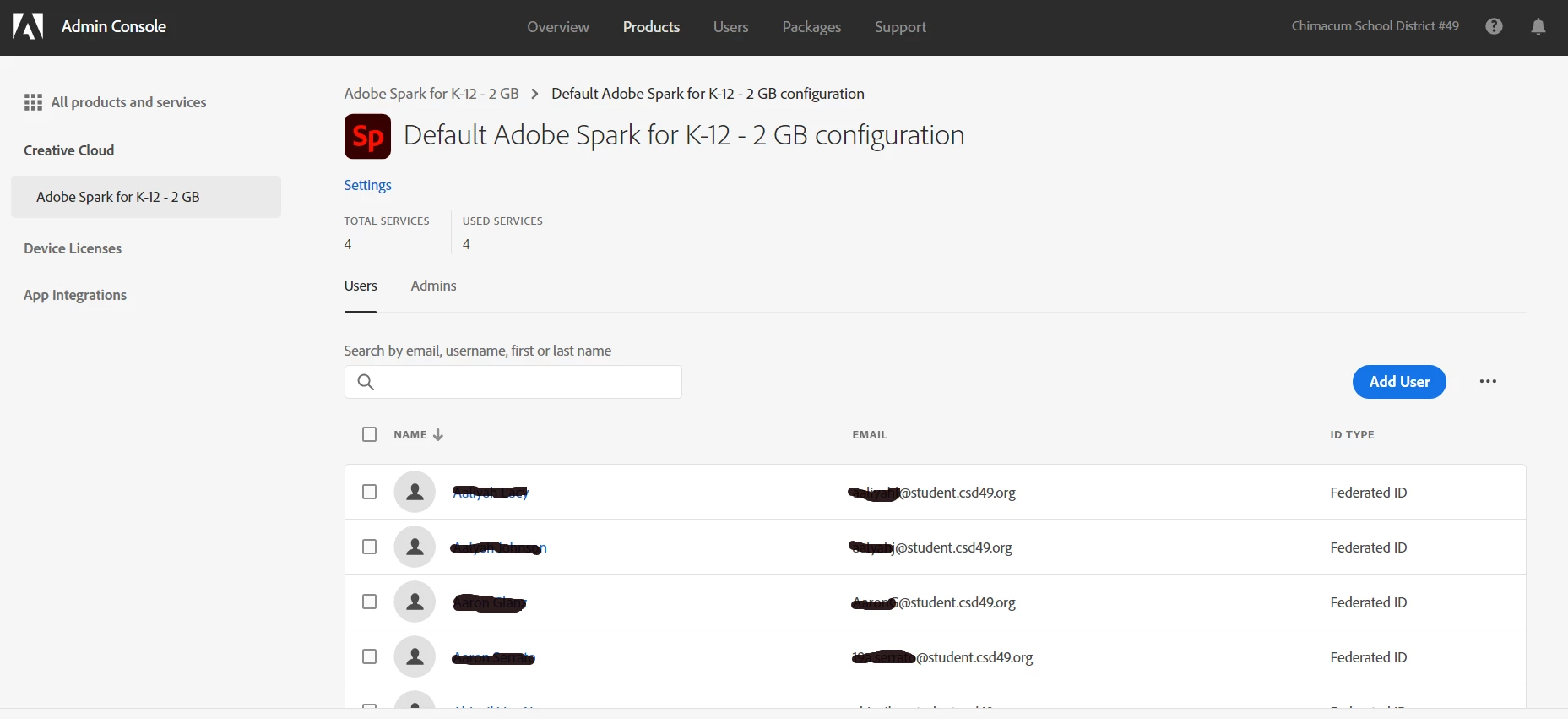1568x719 pixels.
Task: Click avatar icon of fourth user row
Action: [415, 656]
